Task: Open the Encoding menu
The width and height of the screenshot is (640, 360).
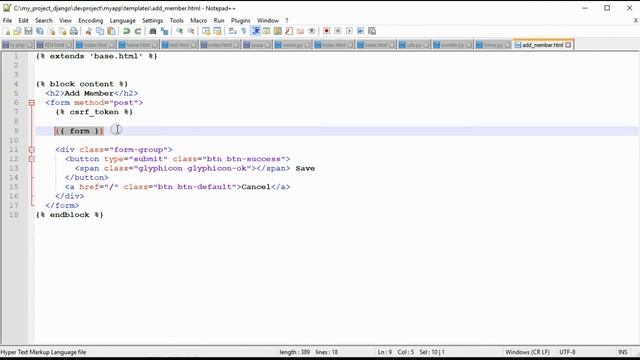Action: point(91,20)
